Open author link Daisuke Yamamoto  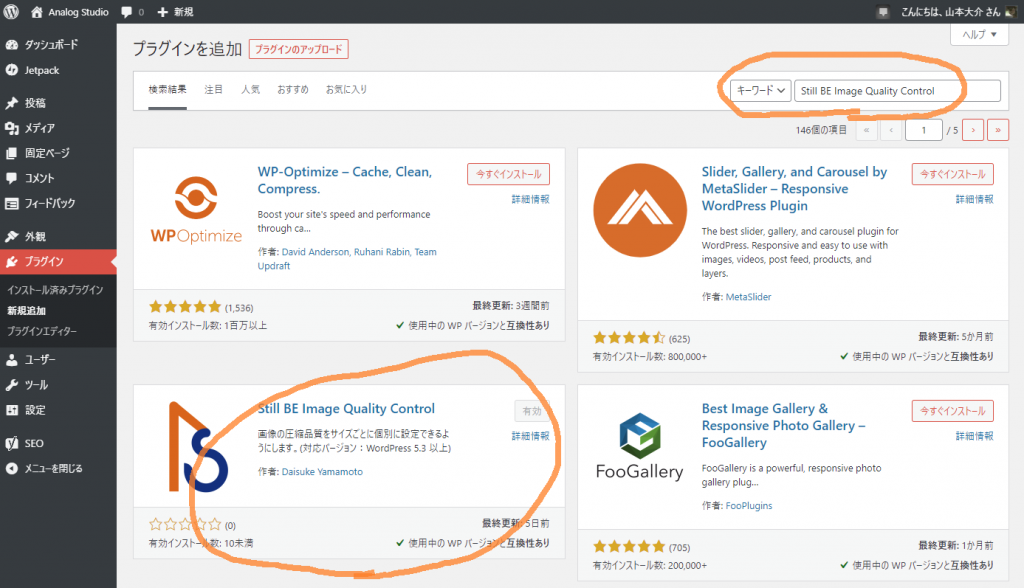tap(322, 472)
